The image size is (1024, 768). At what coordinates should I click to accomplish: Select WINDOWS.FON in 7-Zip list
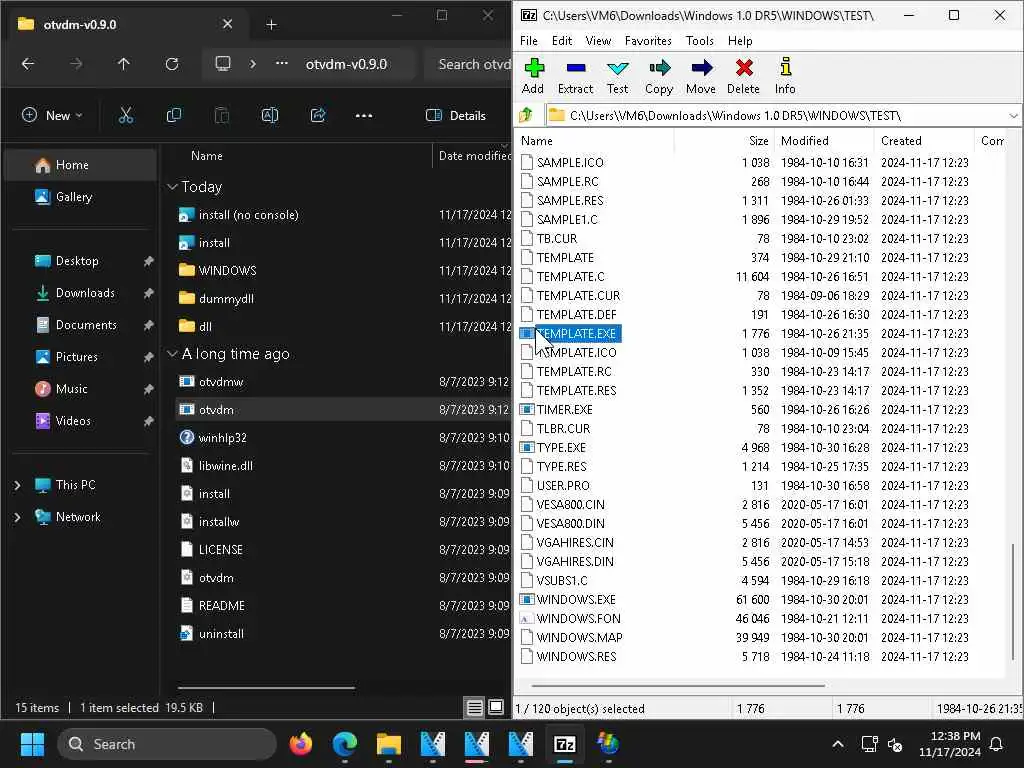point(578,618)
